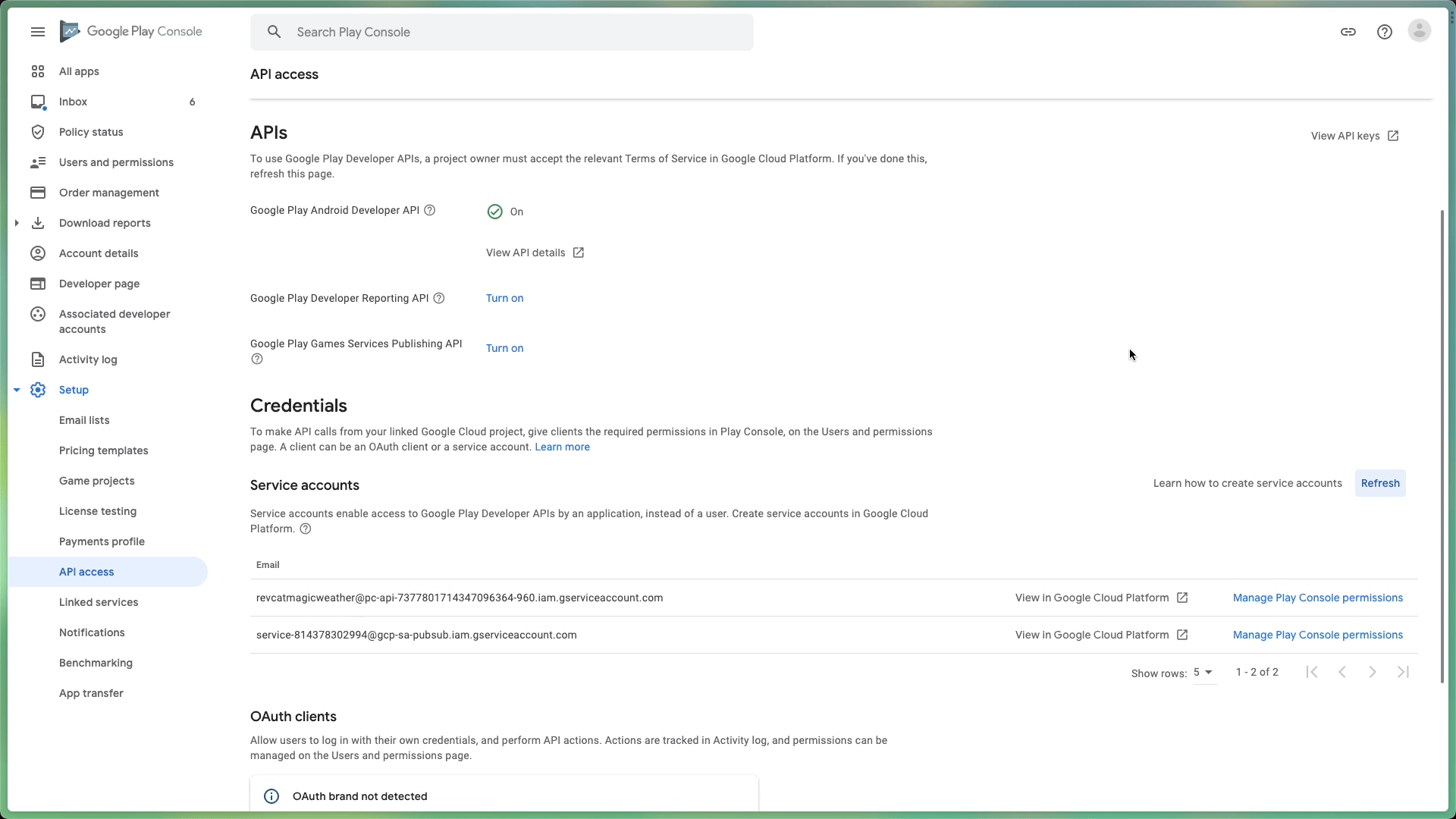This screenshot has height=819, width=1456.
Task: Open the Show rows dropdown
Action: point(1203,672)
